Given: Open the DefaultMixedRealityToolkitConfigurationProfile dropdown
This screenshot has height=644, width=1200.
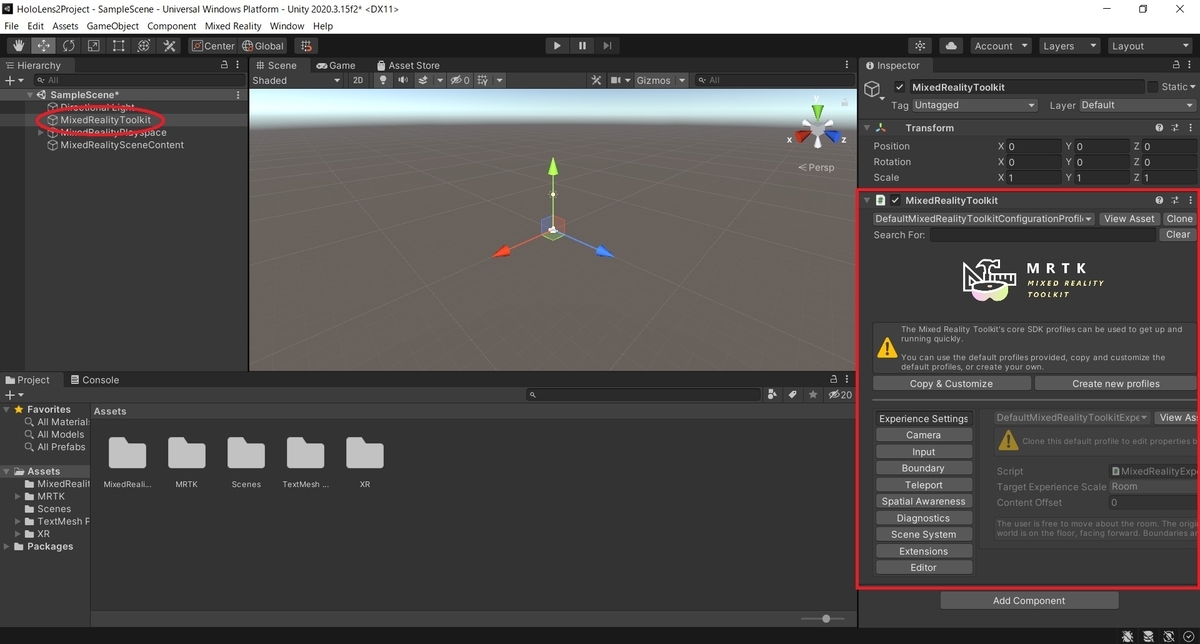Looking at the screenshot, I should click(983, 218).
